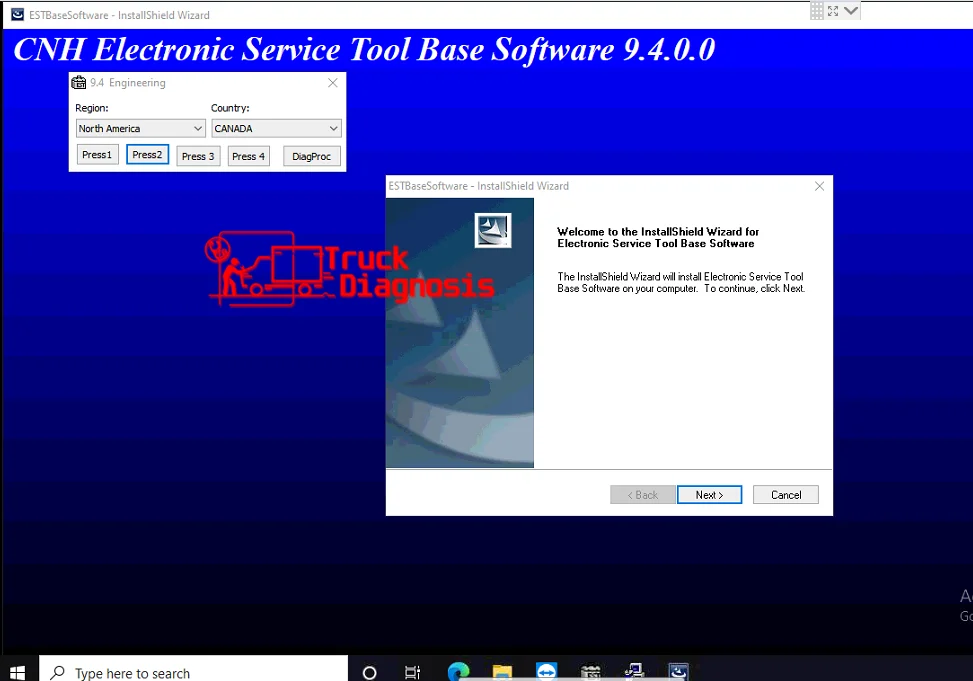Open the Windows Start menu

click(17, 672)
